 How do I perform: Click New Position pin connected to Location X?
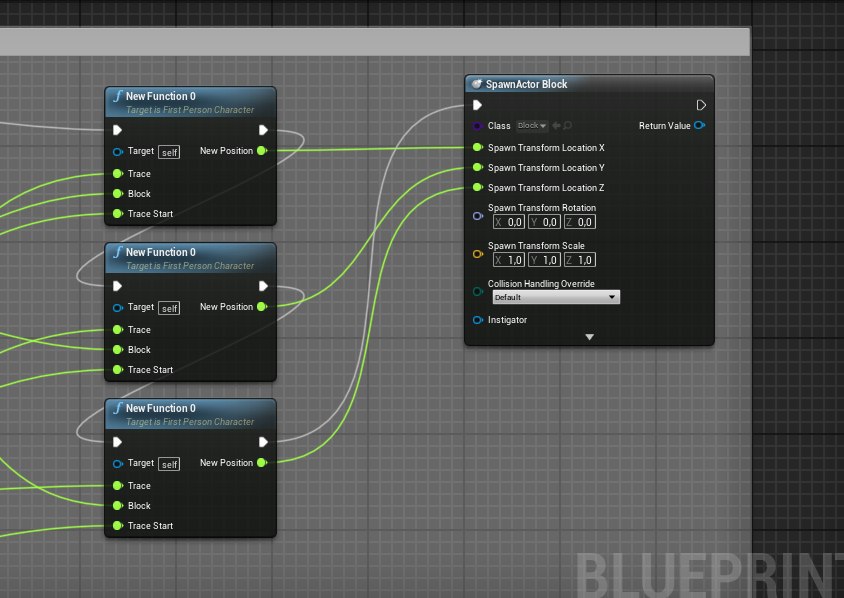coord(262,151)
